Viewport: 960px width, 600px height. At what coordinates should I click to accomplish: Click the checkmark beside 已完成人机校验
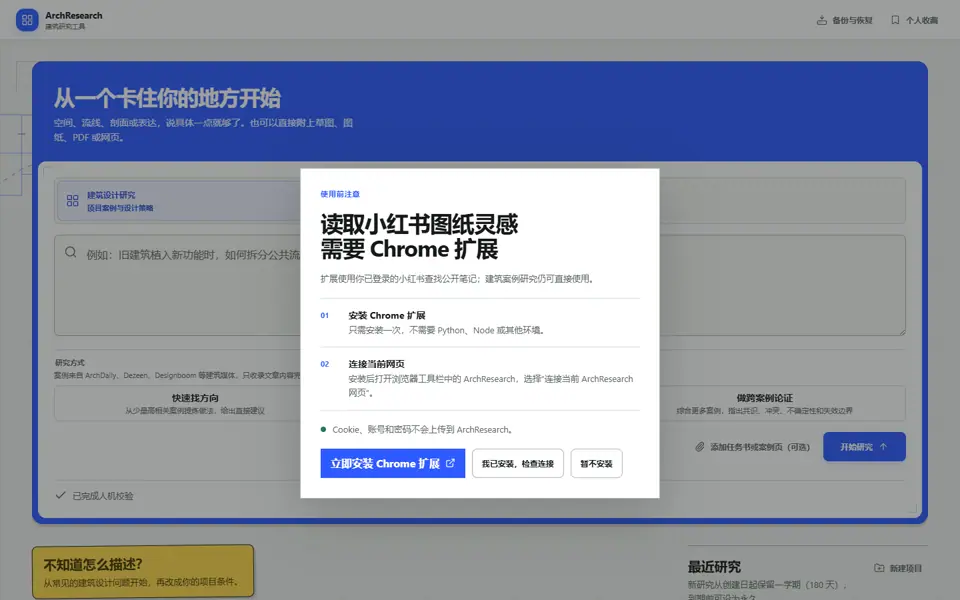(x=61, y=495)
